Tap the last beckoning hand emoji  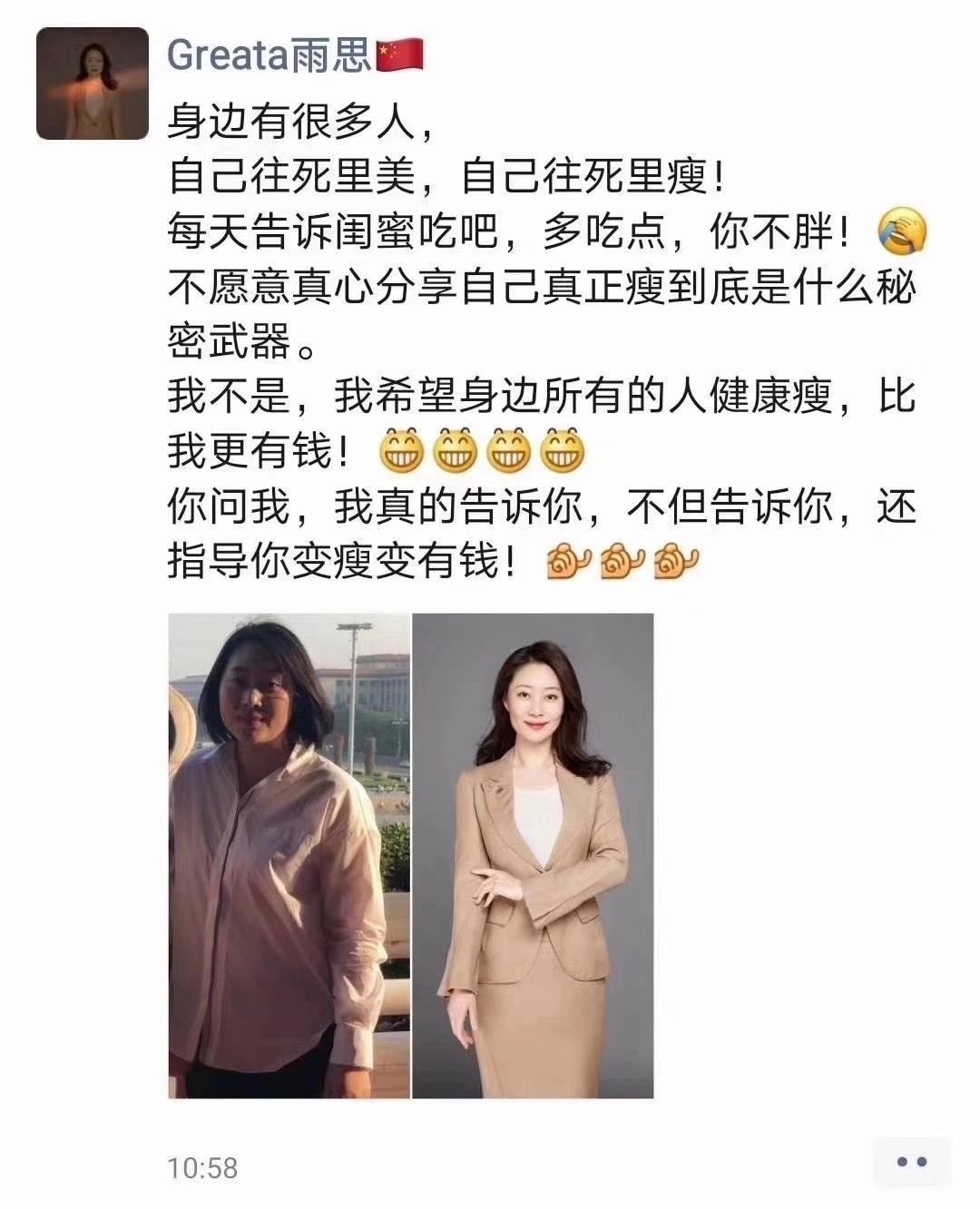tap(677, 561)
